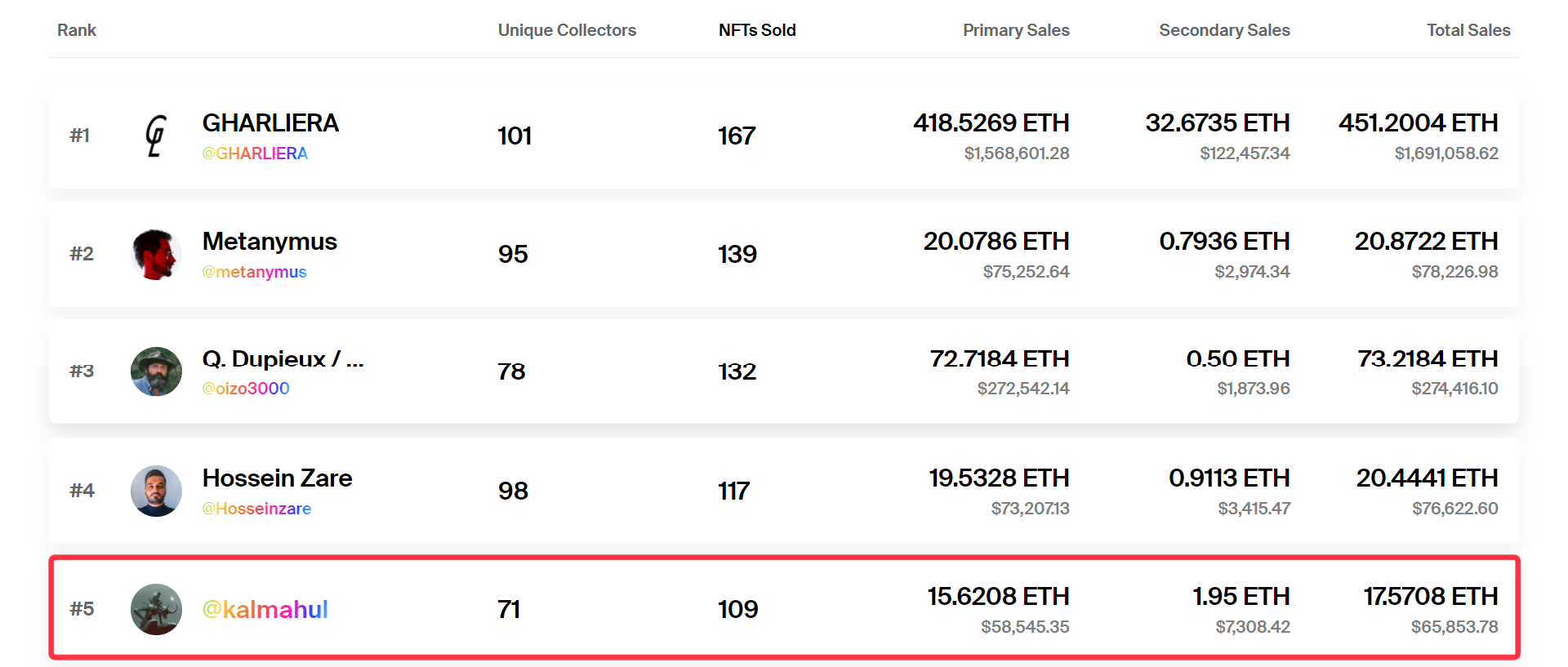Open the @GHARLIERA username link
Viewport: 1568px width, 667px height.
pos(255,153)
